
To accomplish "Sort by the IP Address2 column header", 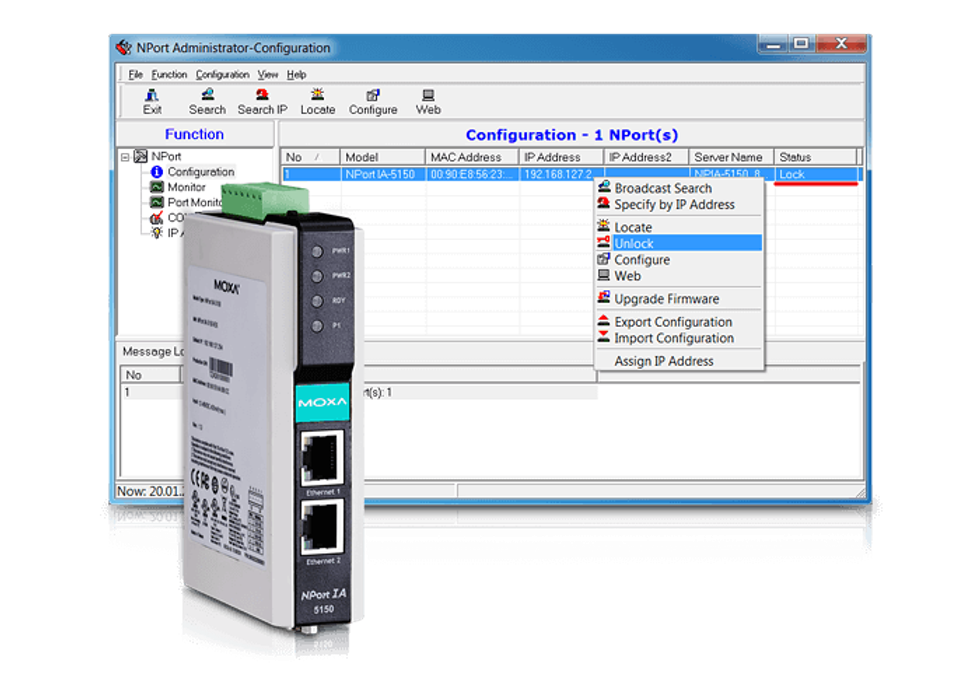I will coord(646,157).
